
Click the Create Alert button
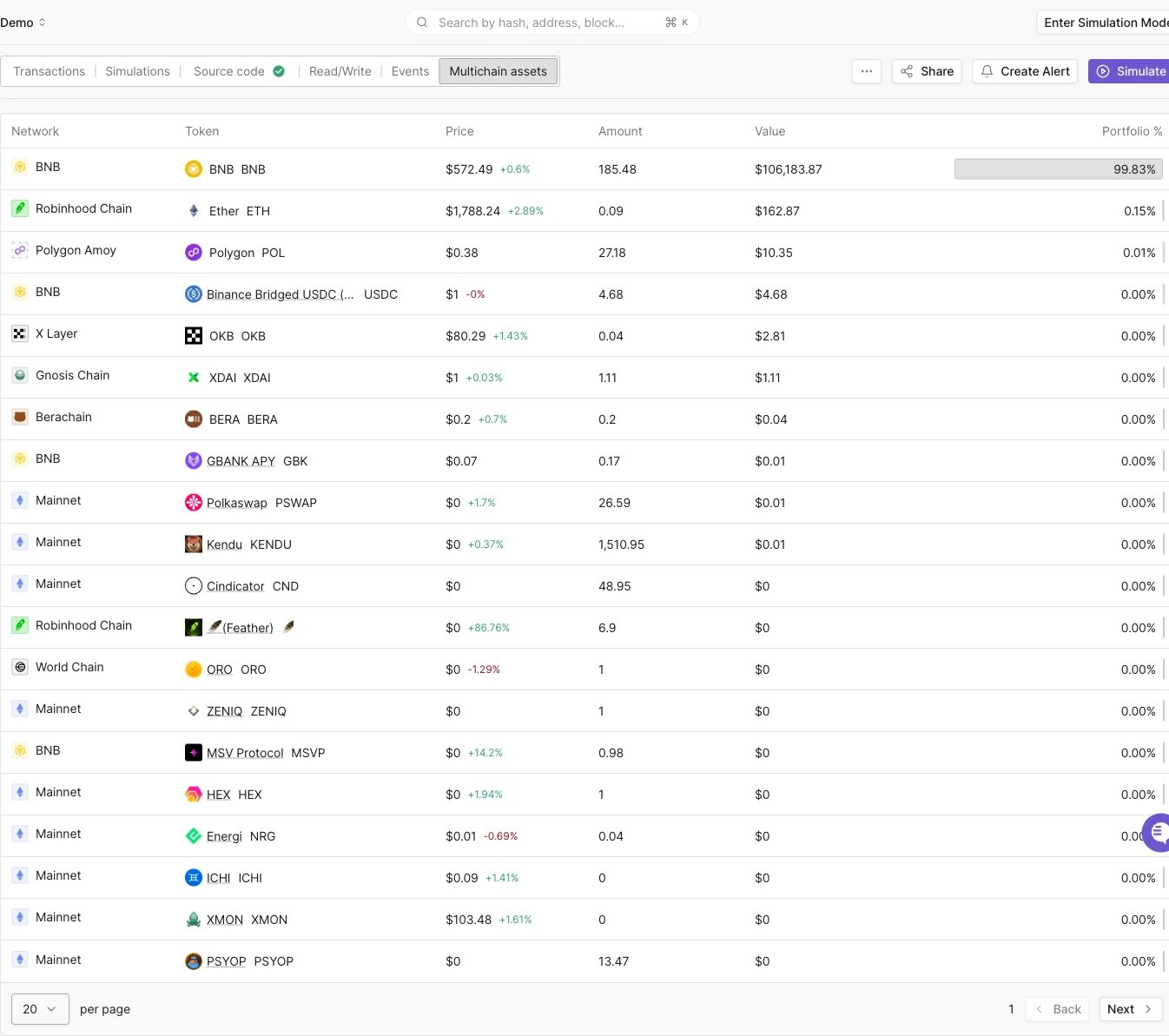click(x=1025, y=71)
